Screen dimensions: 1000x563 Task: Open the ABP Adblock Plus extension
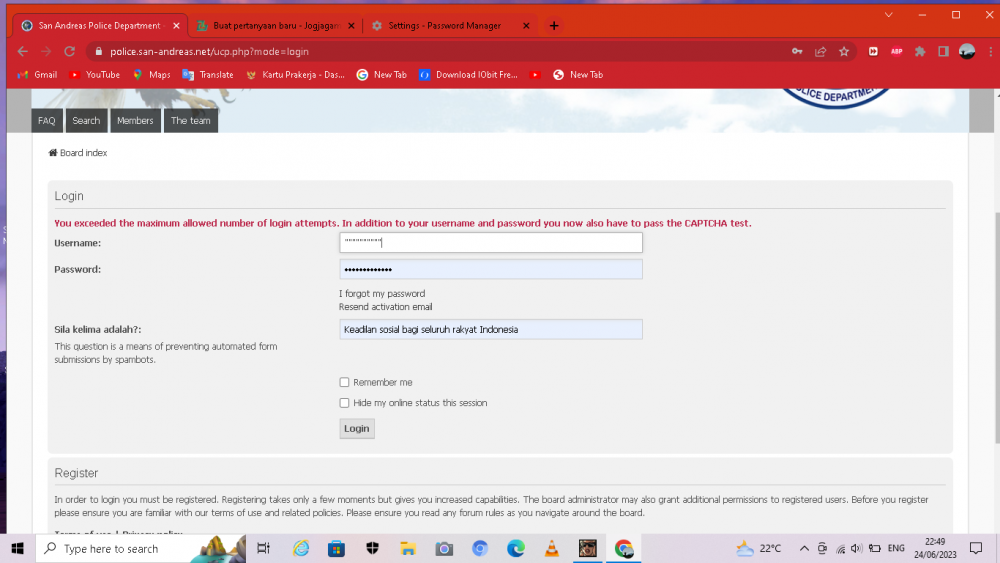pos(897,52)
